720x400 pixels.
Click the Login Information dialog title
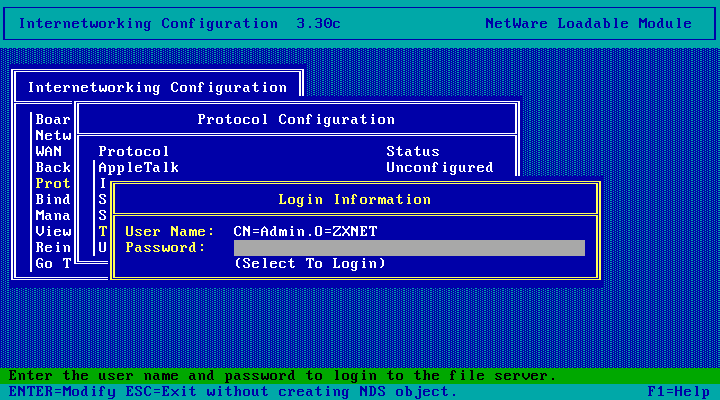coord(354,200)
